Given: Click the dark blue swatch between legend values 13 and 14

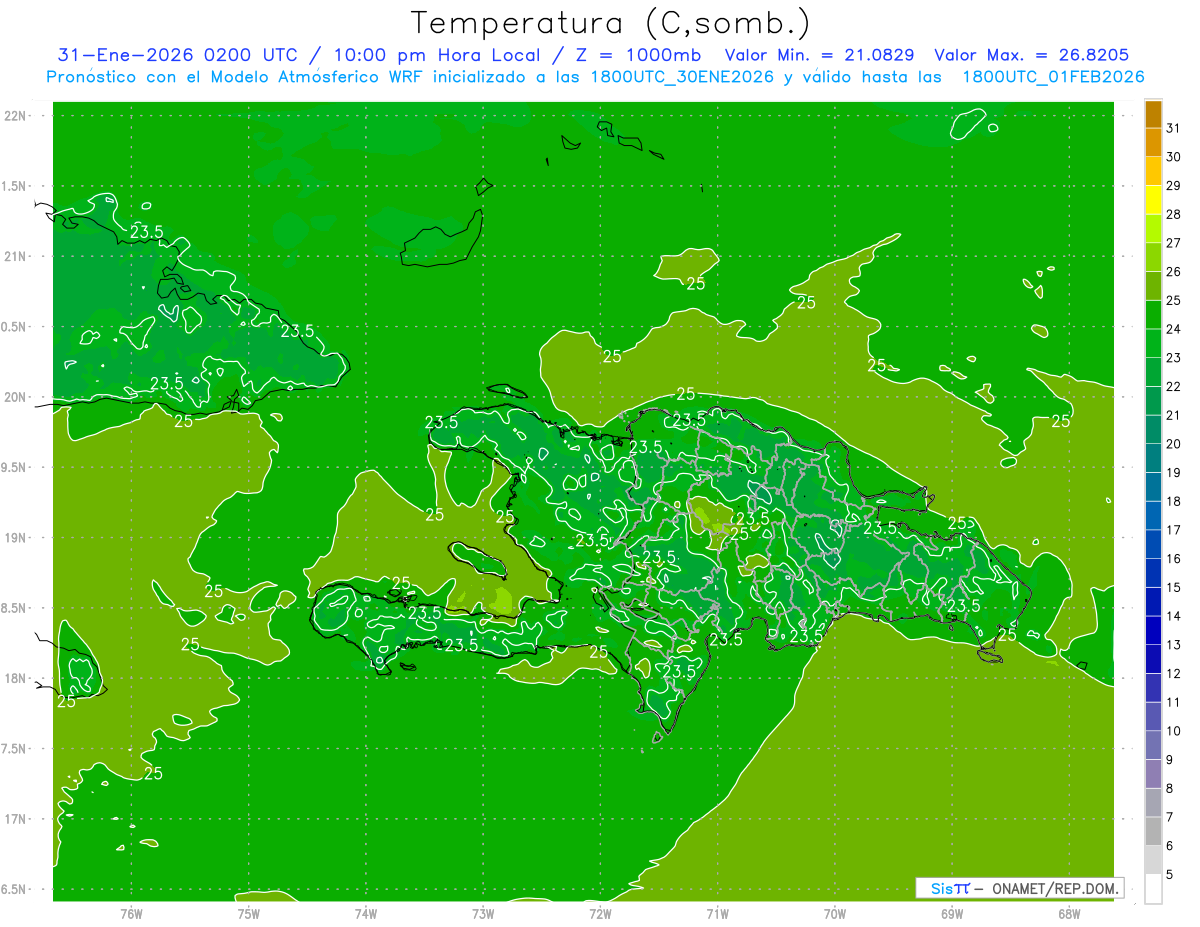Looking at the screenshot, I should pyautogui.click(x=1153, y=631).
